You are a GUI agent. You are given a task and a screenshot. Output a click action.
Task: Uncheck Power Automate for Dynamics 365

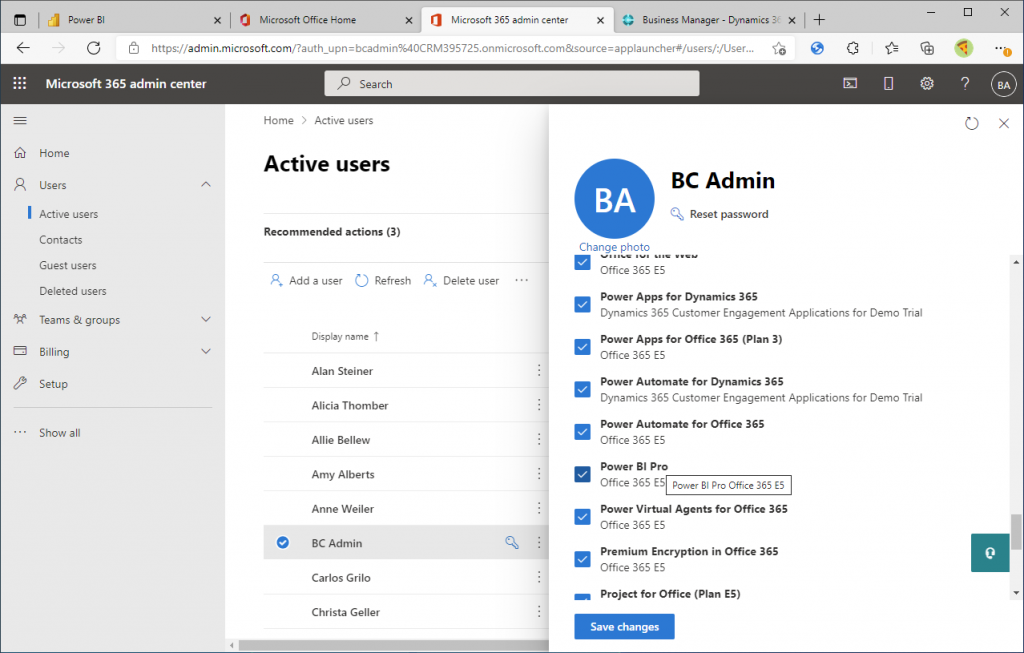point(583,389)
